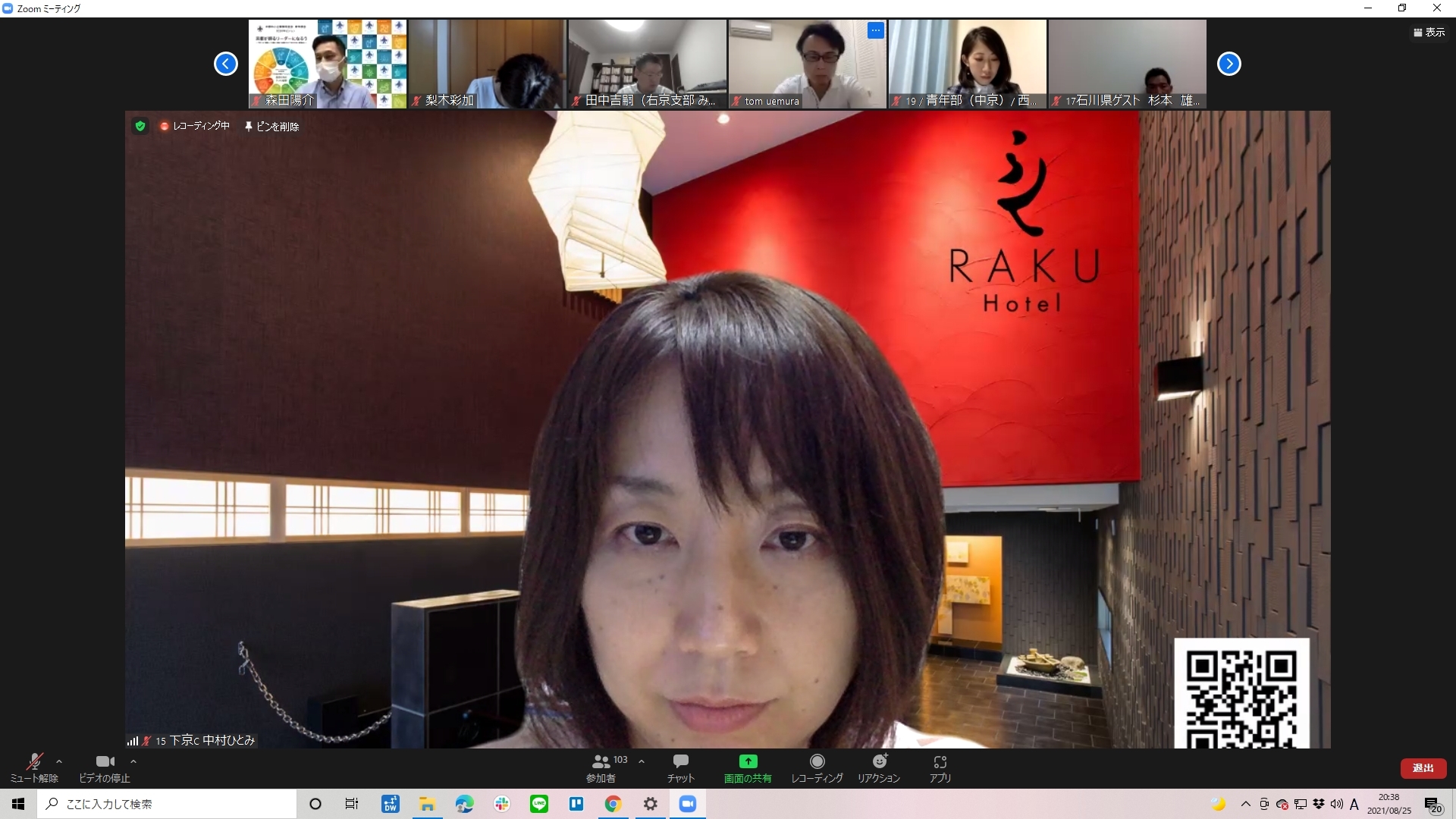Open the notification center icon
Viewport: 1456px width, 819px height.
tap(1433, 805)
